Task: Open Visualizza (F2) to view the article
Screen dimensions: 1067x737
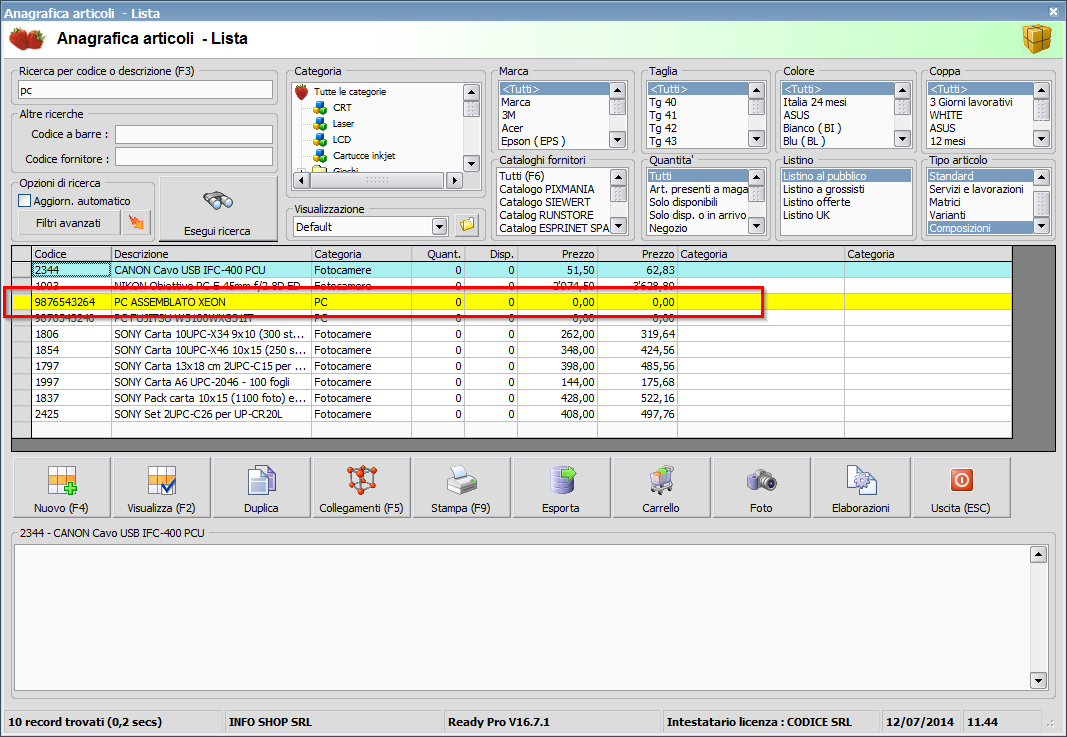Action: tap(161, 487)
